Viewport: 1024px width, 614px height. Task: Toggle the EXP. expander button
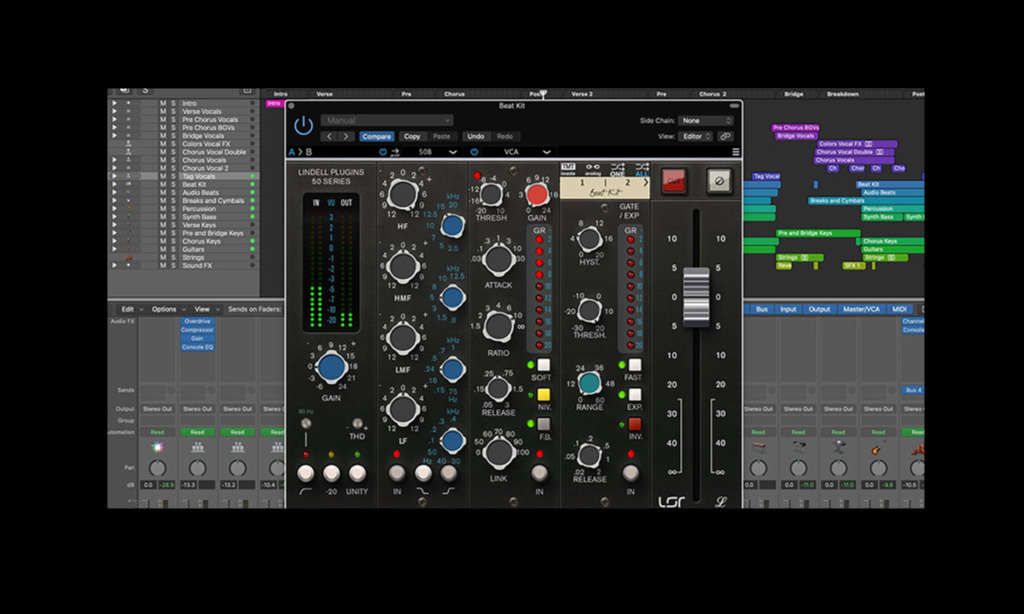click(635, 395)
